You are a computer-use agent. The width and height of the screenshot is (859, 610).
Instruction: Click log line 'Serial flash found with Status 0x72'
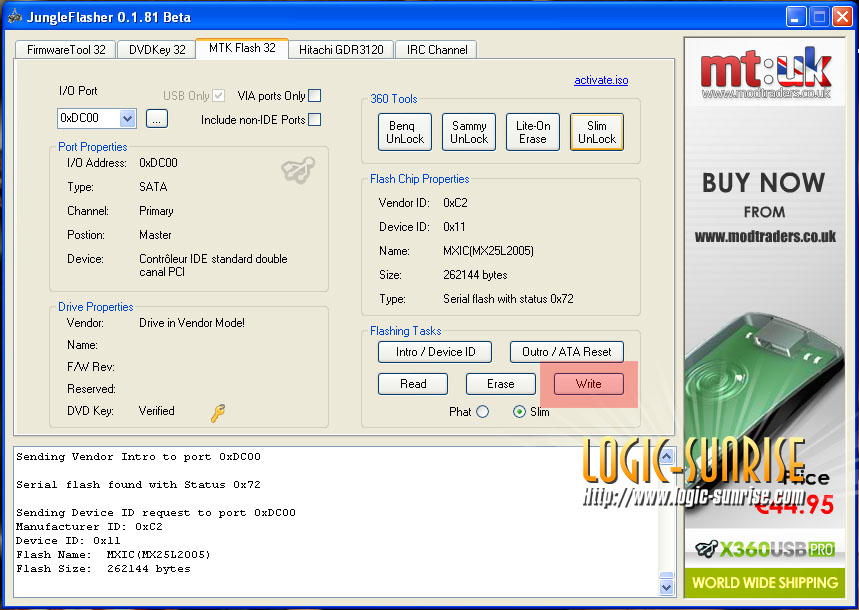click(138, 484)
